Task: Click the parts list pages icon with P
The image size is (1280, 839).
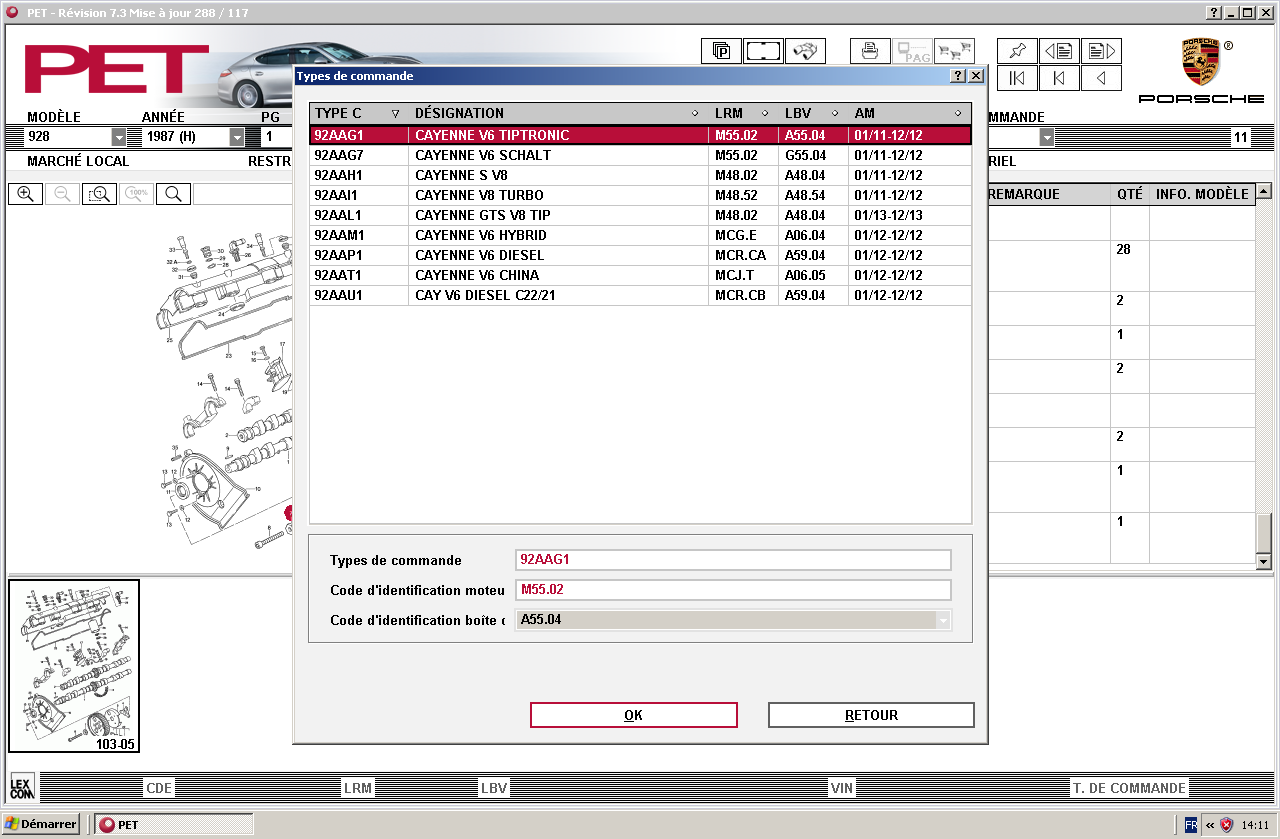Action: [x=721, y=50]
